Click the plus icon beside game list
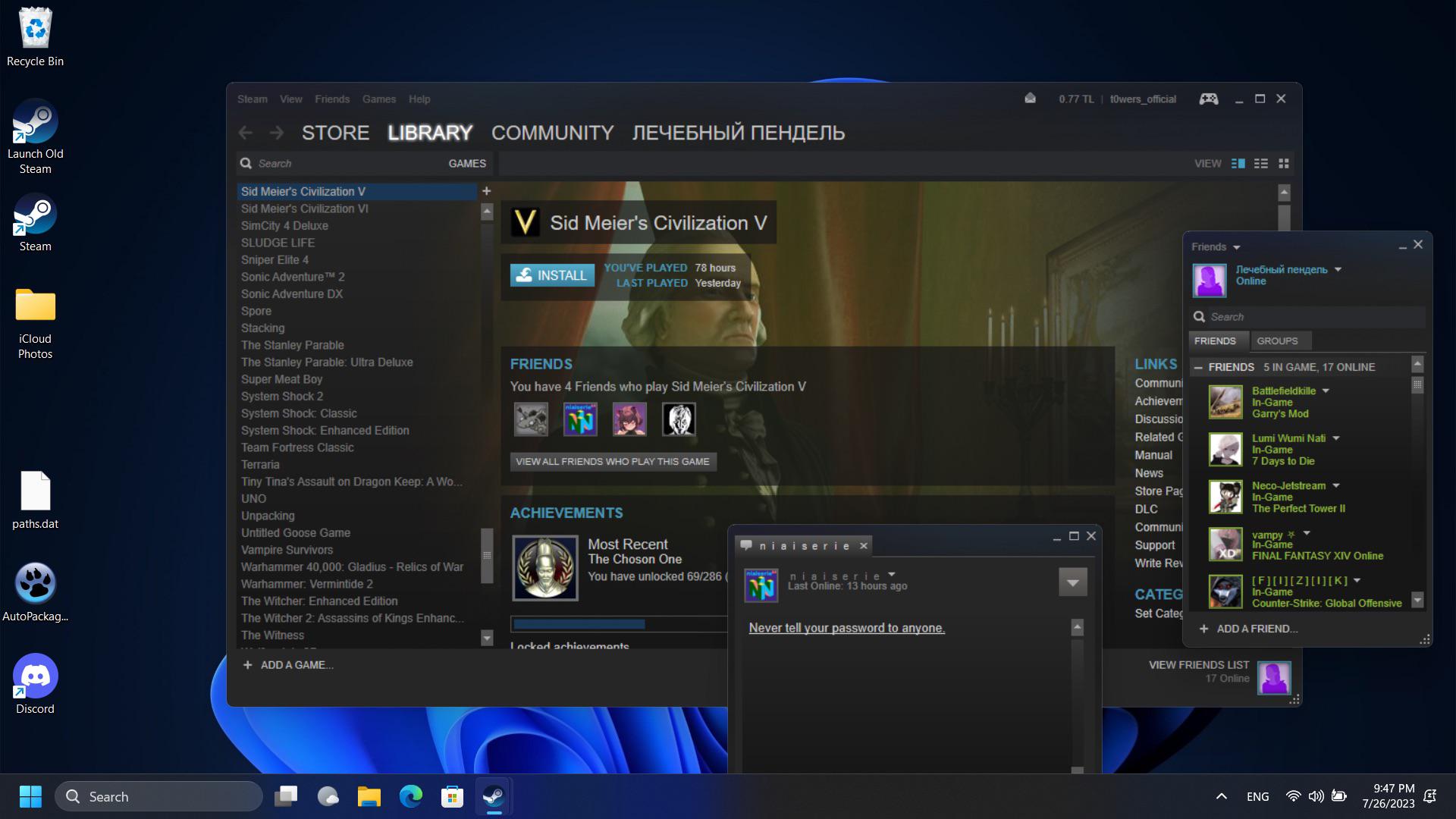This screenshot has width=1456, height=819. pyautogui.click(x=487, y=191)
